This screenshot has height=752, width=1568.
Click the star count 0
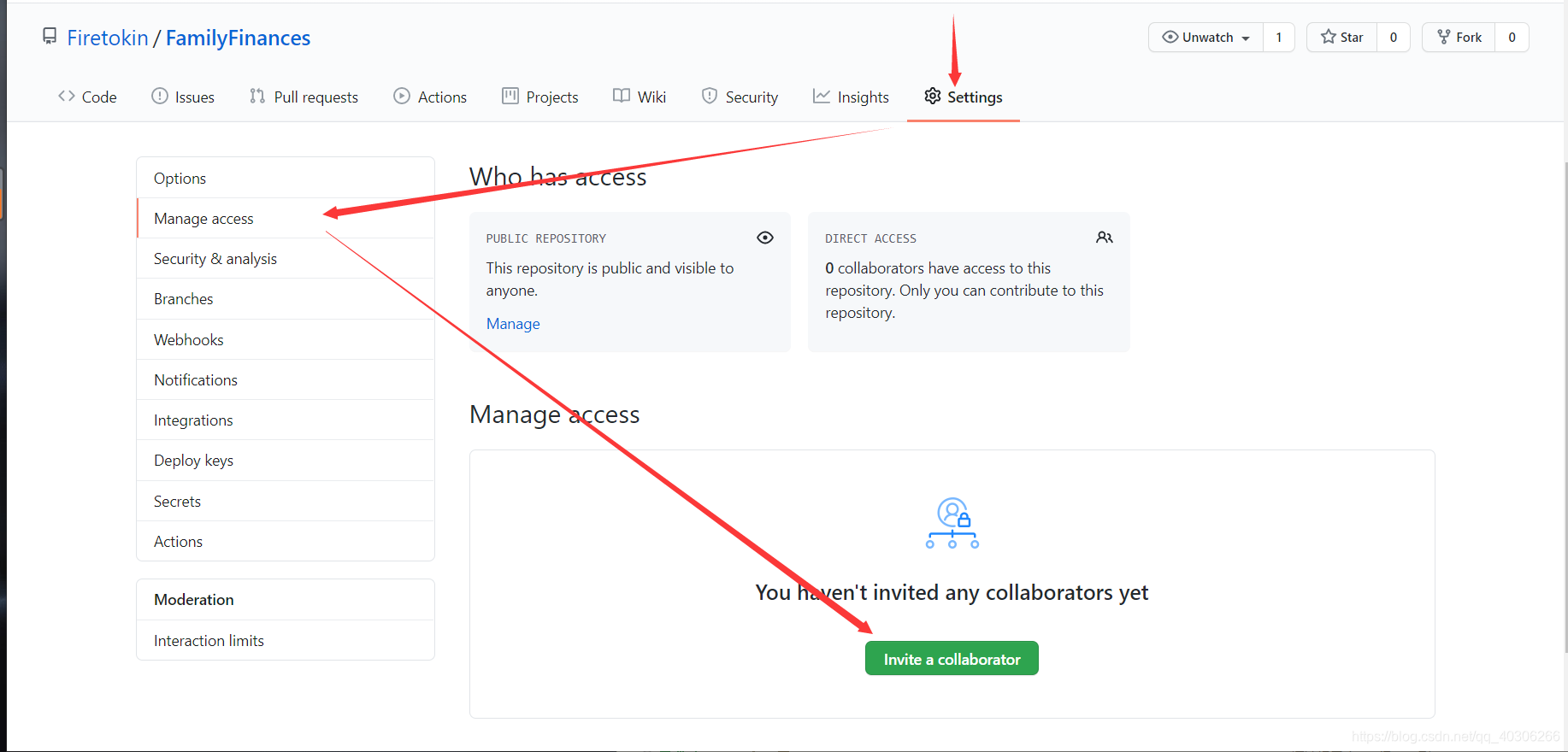(1394, 37)
